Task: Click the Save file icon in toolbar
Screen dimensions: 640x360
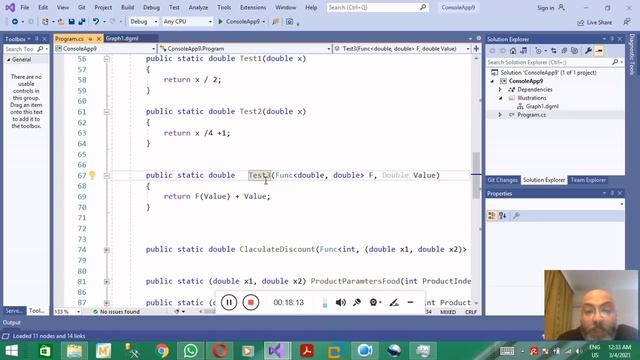Action: (x=71, y=22)
